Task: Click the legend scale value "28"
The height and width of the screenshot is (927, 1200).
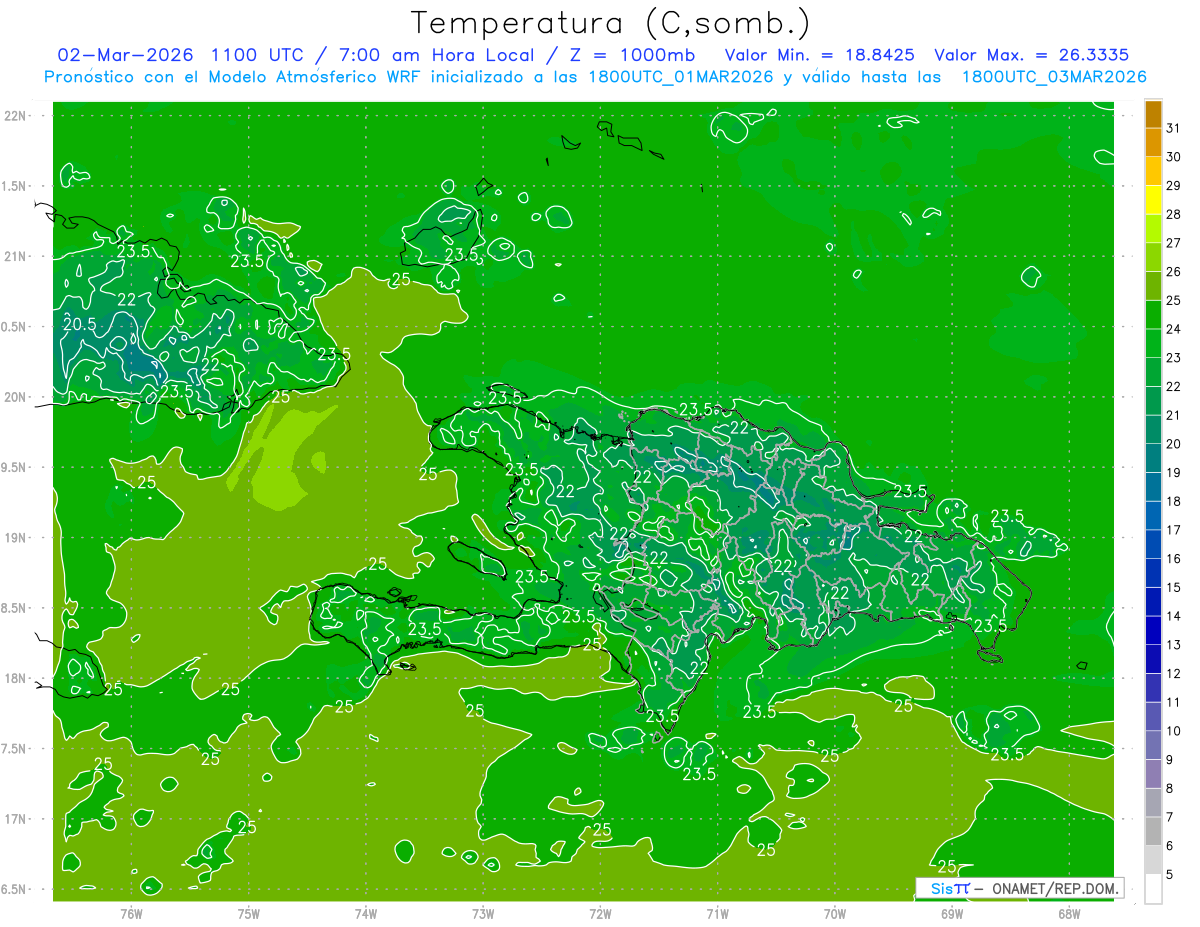Action: (x=1173, y=214)
